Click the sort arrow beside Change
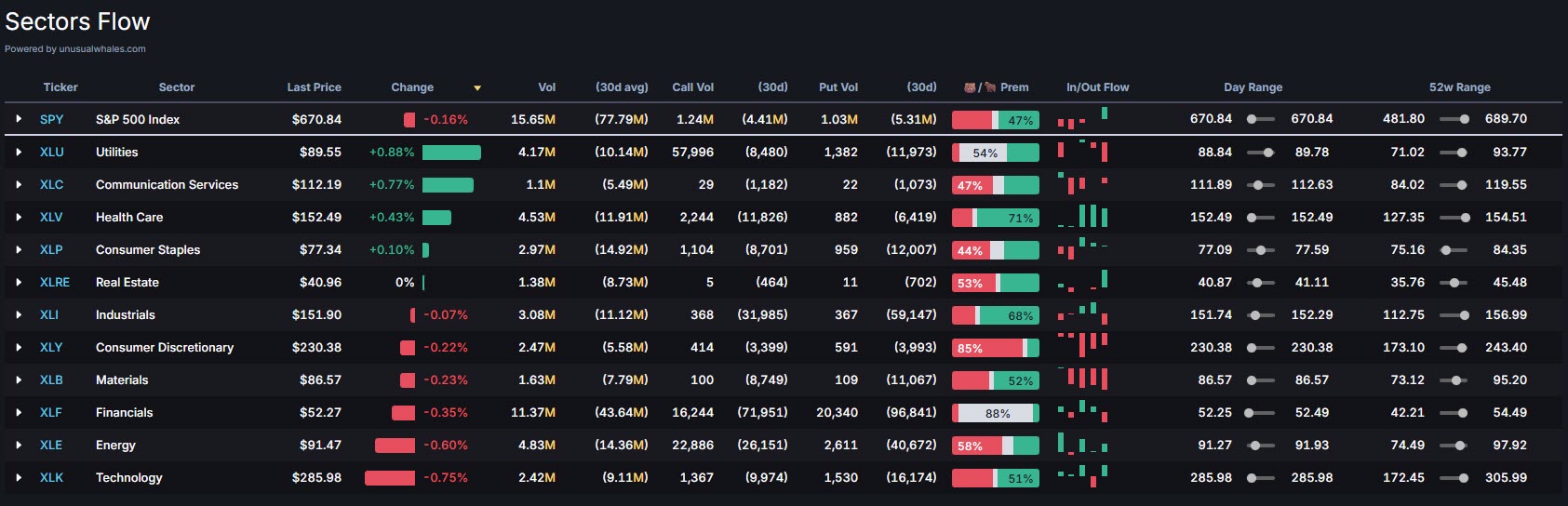 (477, 88)
